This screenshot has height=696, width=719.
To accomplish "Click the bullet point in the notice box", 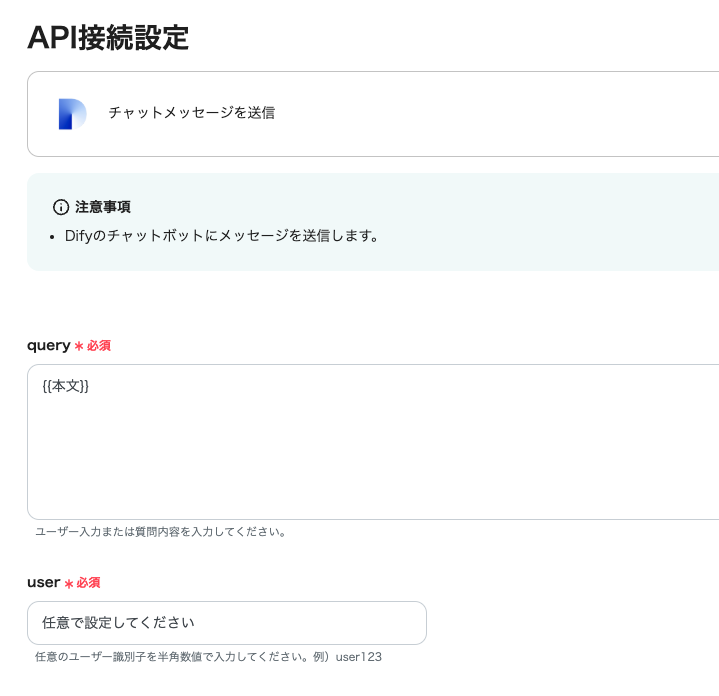I will [x=53, y=238].
